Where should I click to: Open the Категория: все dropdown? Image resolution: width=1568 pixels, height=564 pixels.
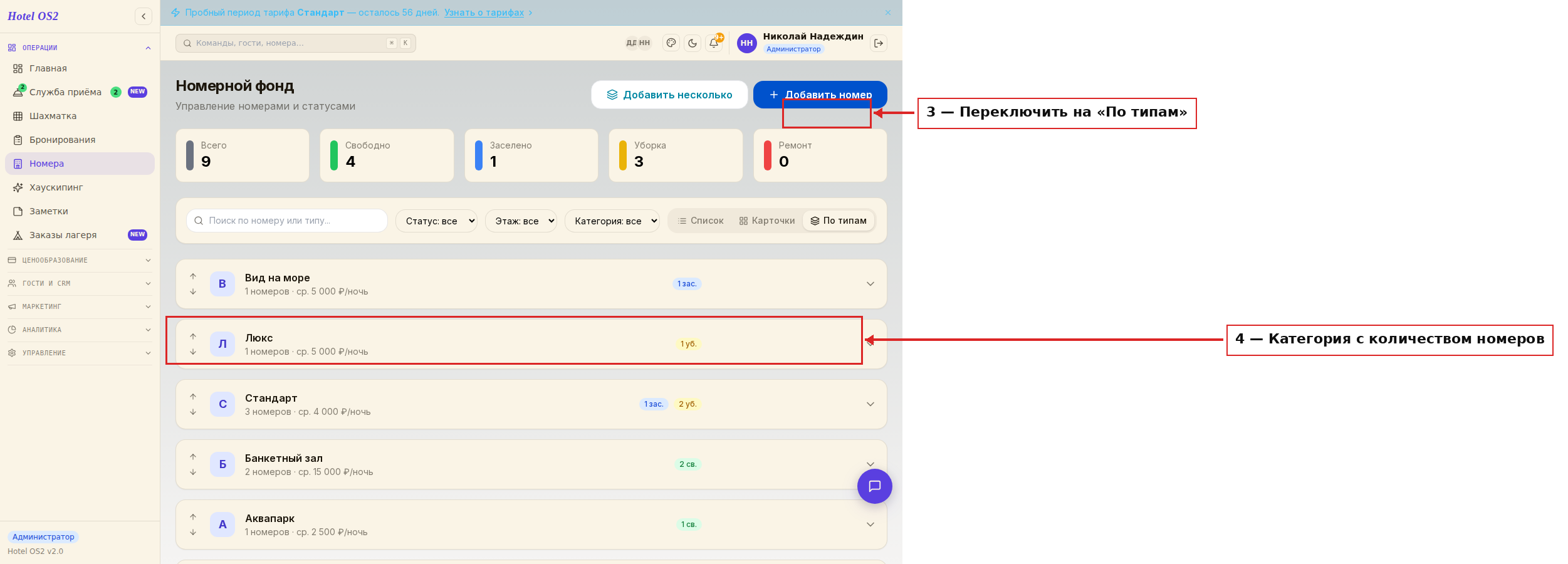[x=612, y=221]
